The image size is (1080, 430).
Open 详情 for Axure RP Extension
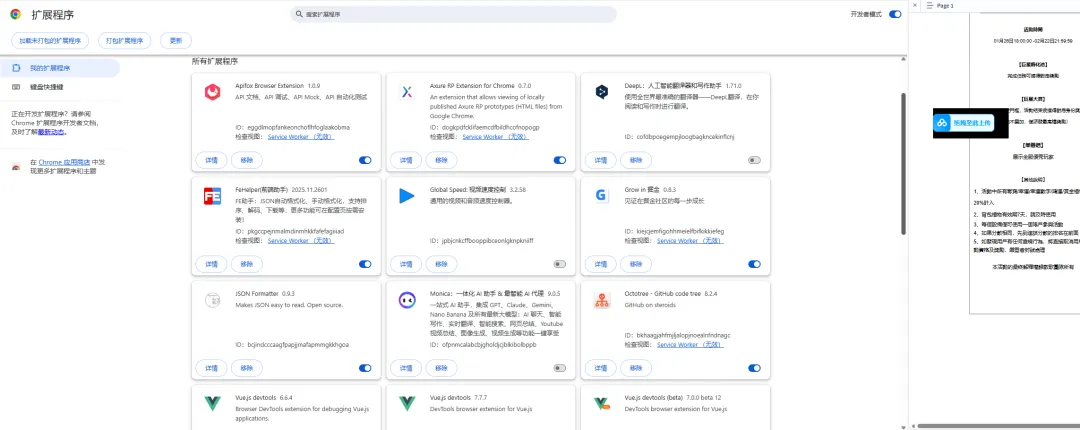pos(406,160)
